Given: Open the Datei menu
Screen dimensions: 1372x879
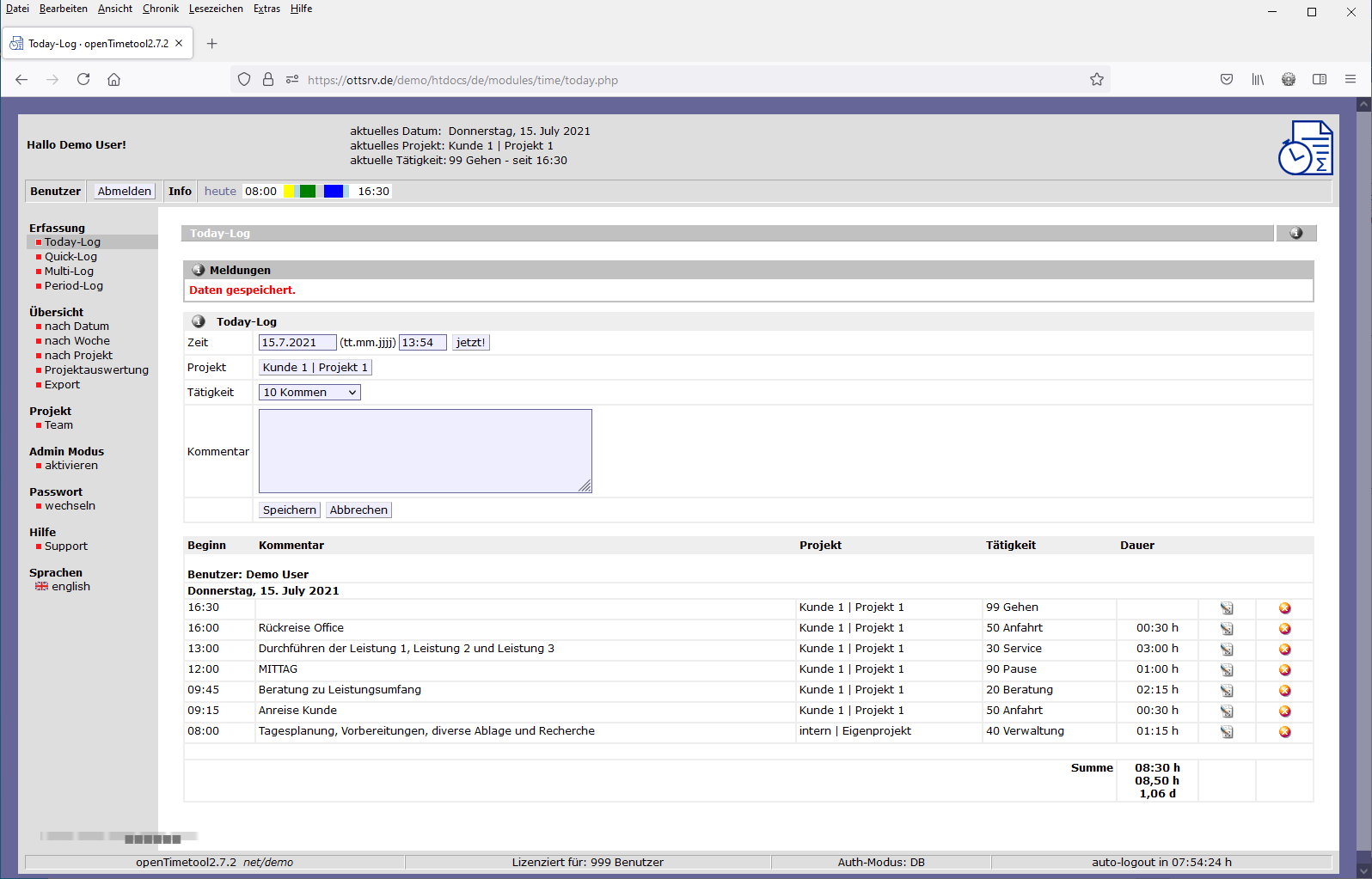Looking at the screenshot, I should 17,9.
